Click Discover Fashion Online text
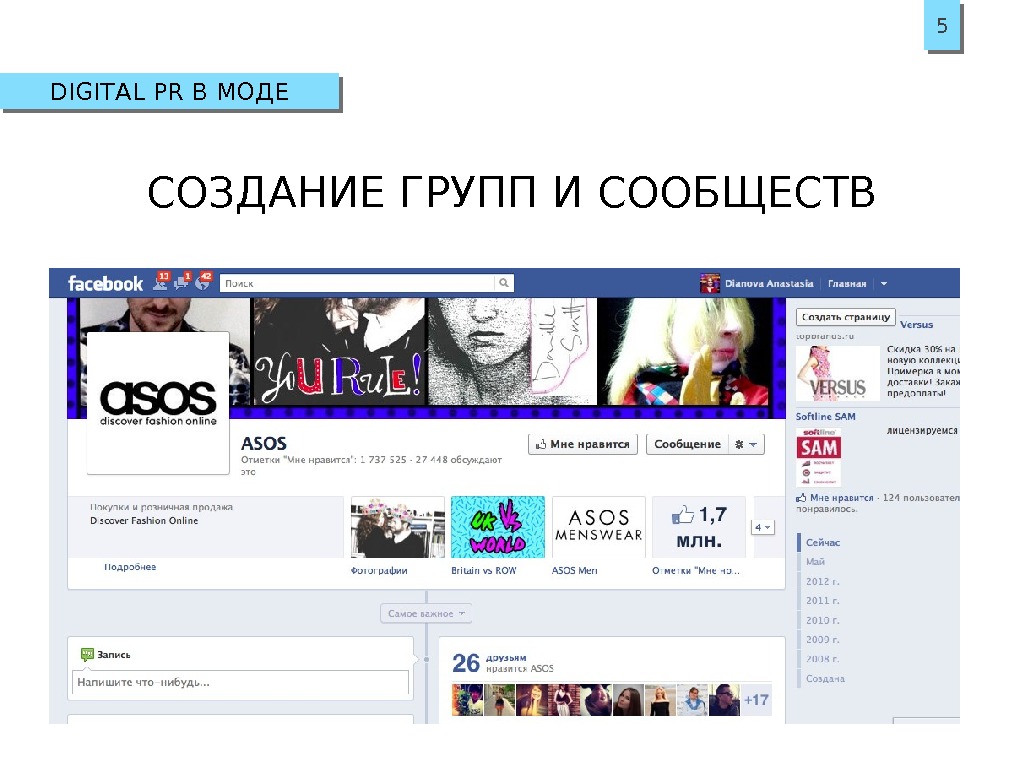 (x=144, y=520)
